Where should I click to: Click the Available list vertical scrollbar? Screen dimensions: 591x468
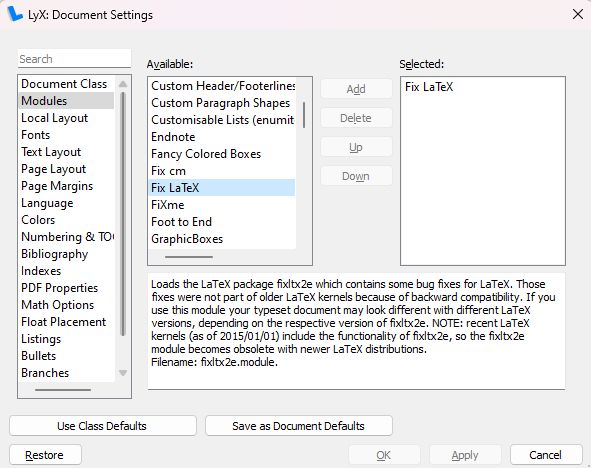(304, 115)
